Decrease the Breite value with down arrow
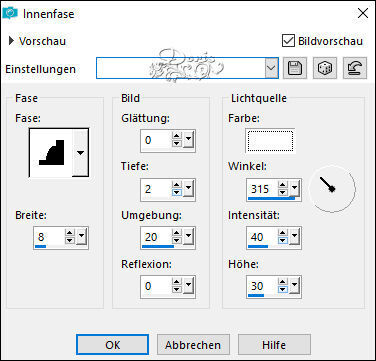The height and width of the screenshot is (361, 376). 70,240
